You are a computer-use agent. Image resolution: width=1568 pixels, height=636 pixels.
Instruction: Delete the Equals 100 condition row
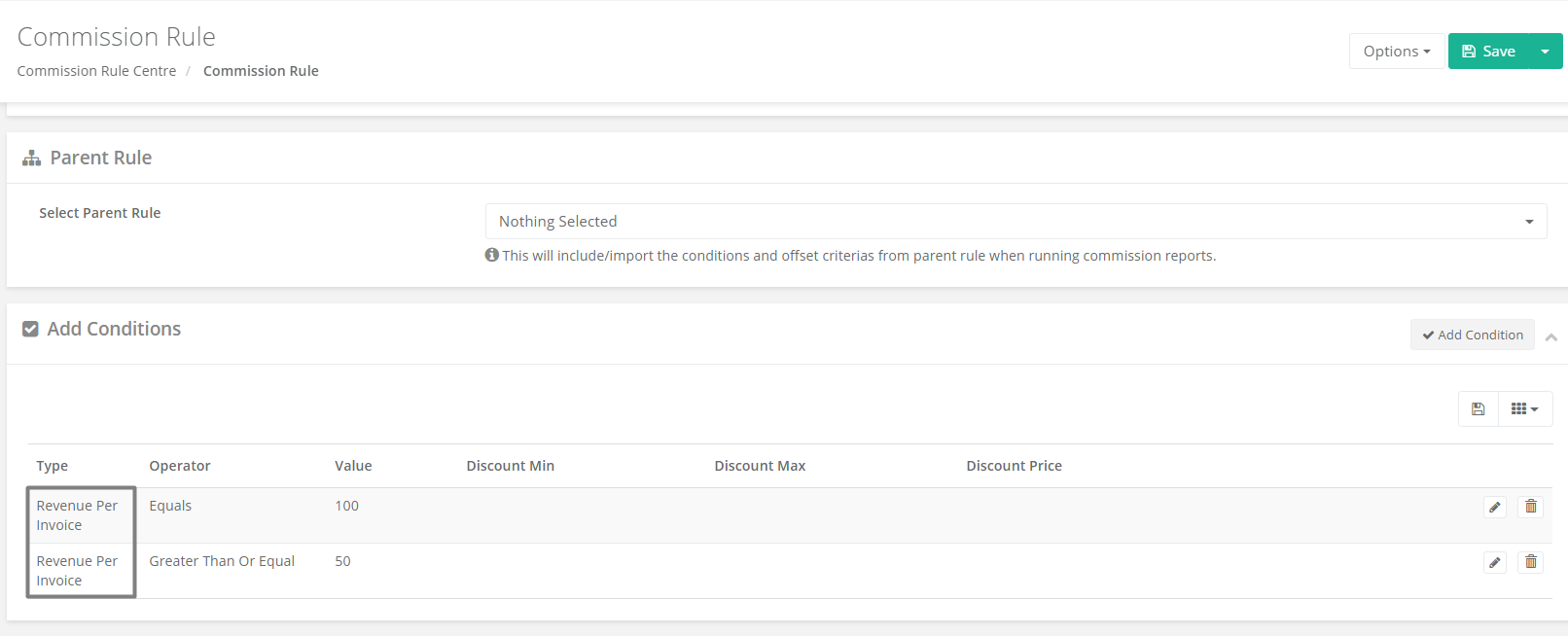pyautogui.click(x=1531, y=507)
